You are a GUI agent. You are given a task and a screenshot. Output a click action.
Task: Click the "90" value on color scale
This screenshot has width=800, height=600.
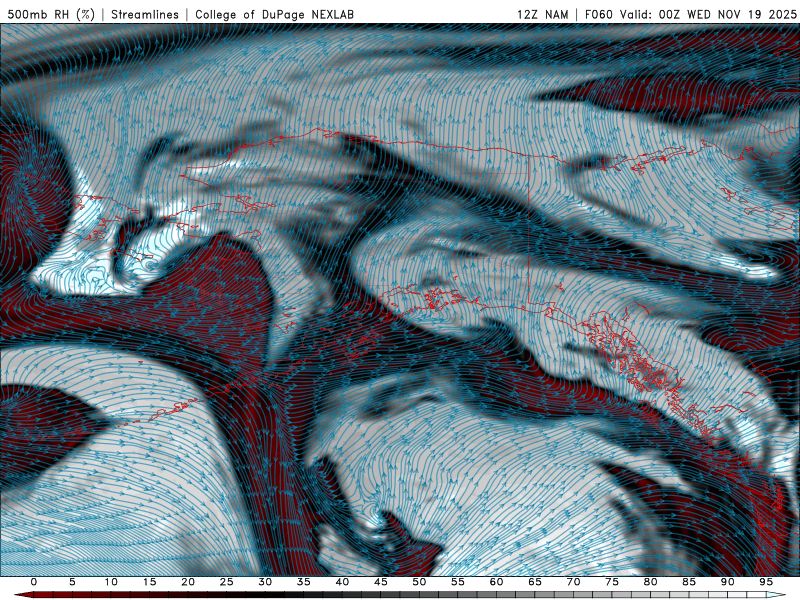(727, 582)
